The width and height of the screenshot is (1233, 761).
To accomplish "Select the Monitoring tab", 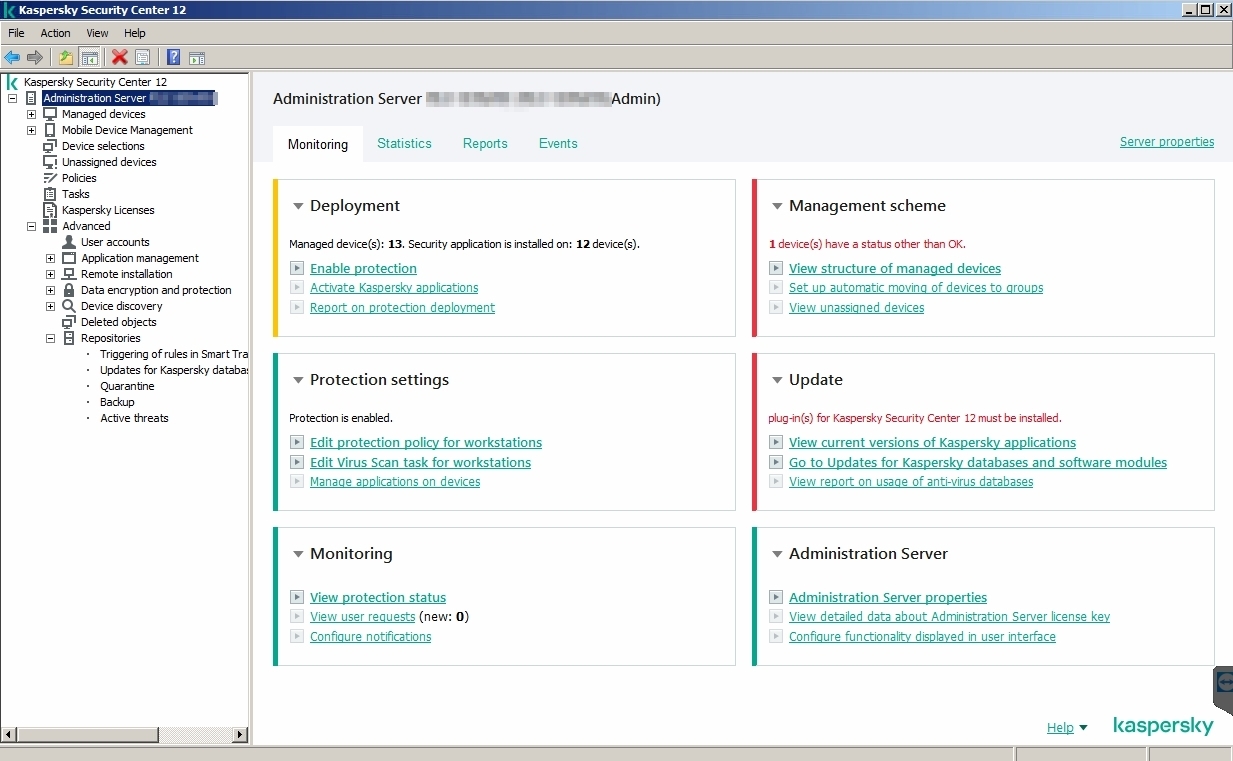I will coord(318,144).
